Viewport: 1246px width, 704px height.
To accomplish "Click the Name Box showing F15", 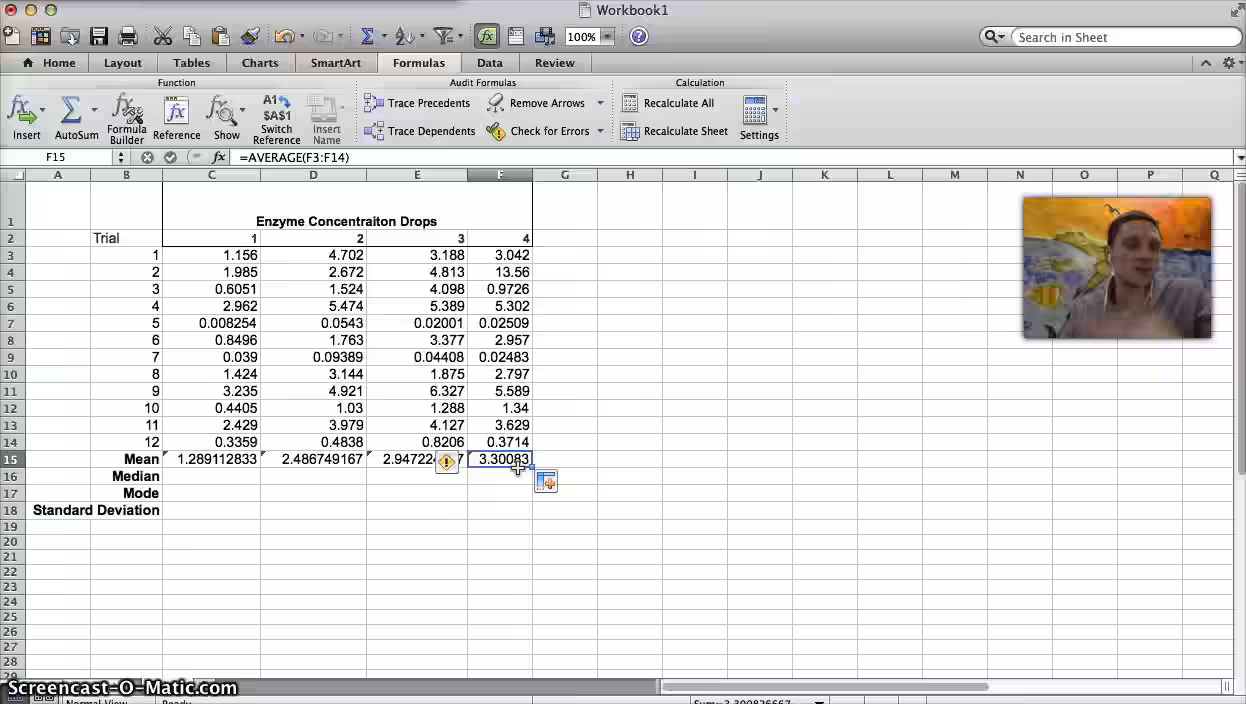I will tap(56, 158).
